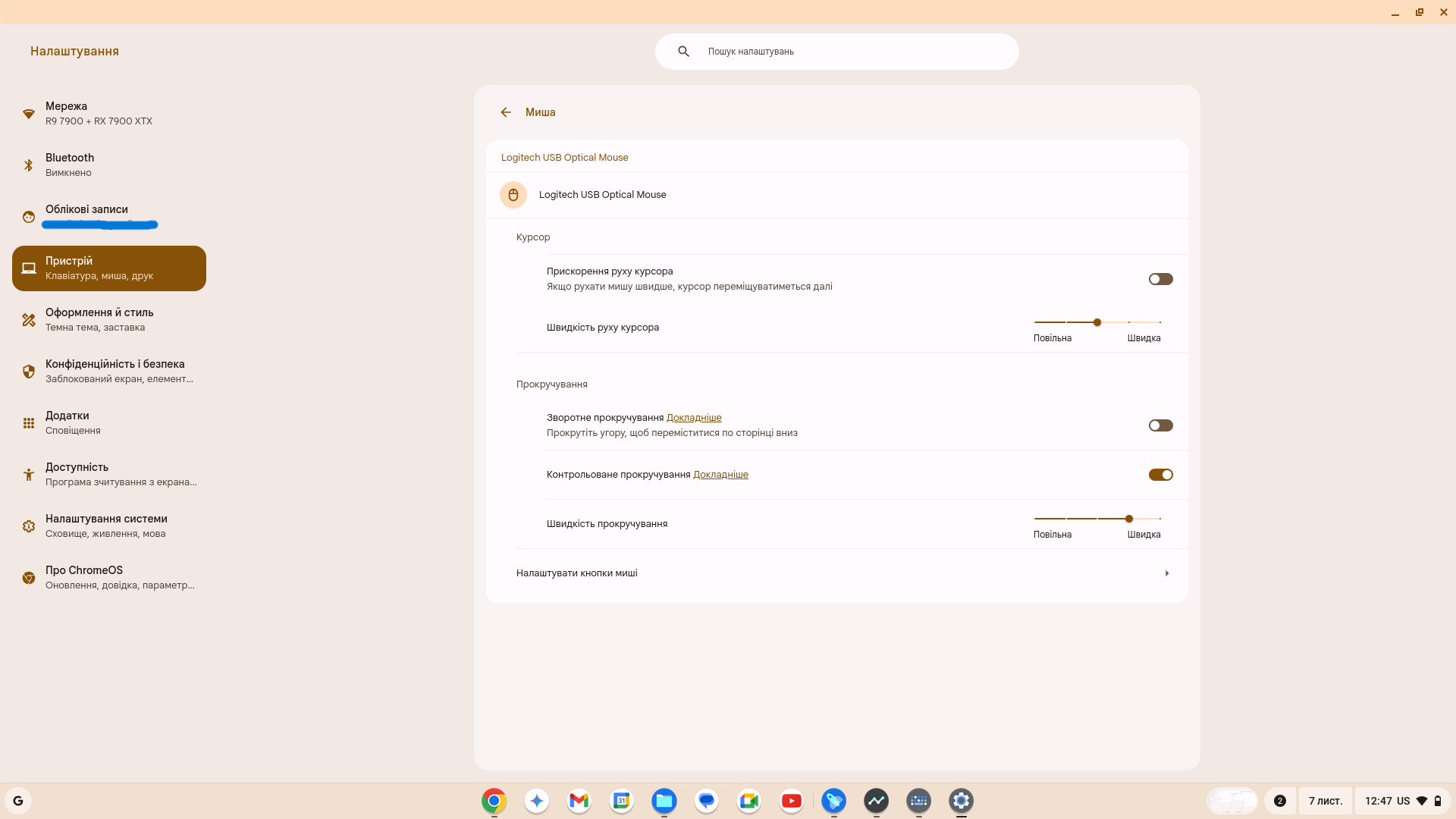Launch Gmail from the shelf
This screenshot has height=819, width=1456.
[579, 800]
